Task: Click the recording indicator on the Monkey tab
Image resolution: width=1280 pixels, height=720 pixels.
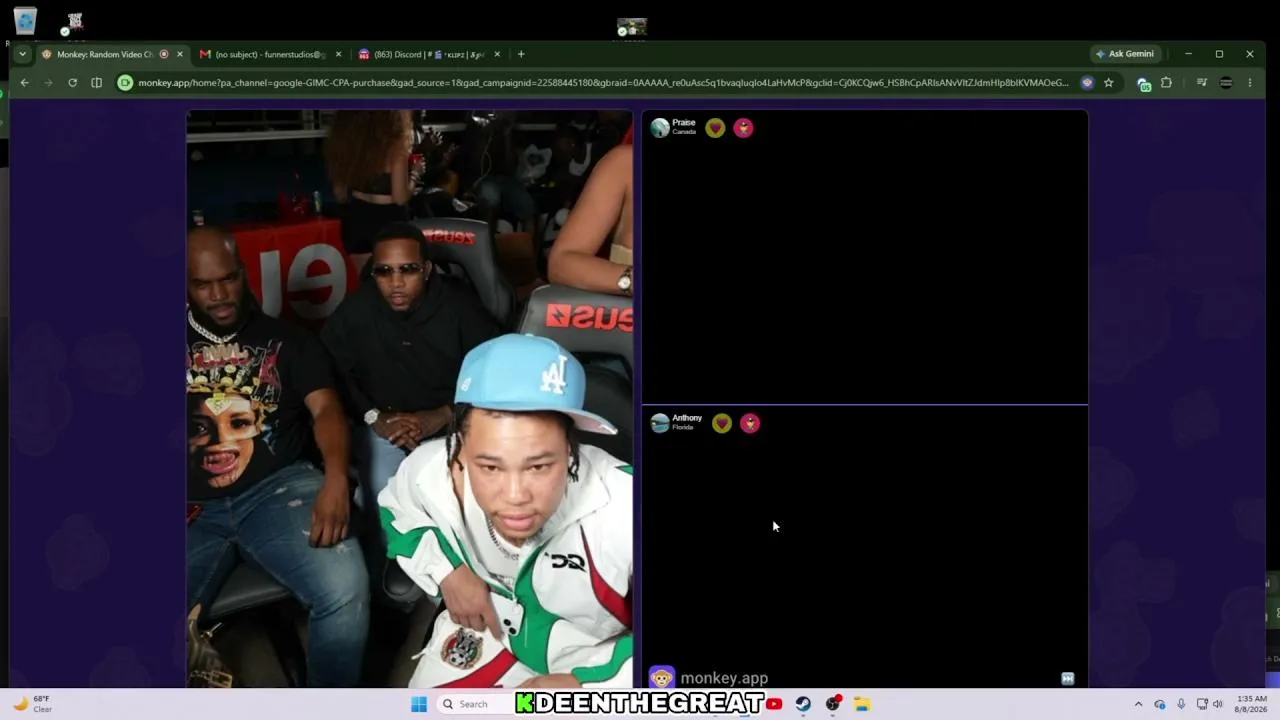Action: (x=164, y=54)
